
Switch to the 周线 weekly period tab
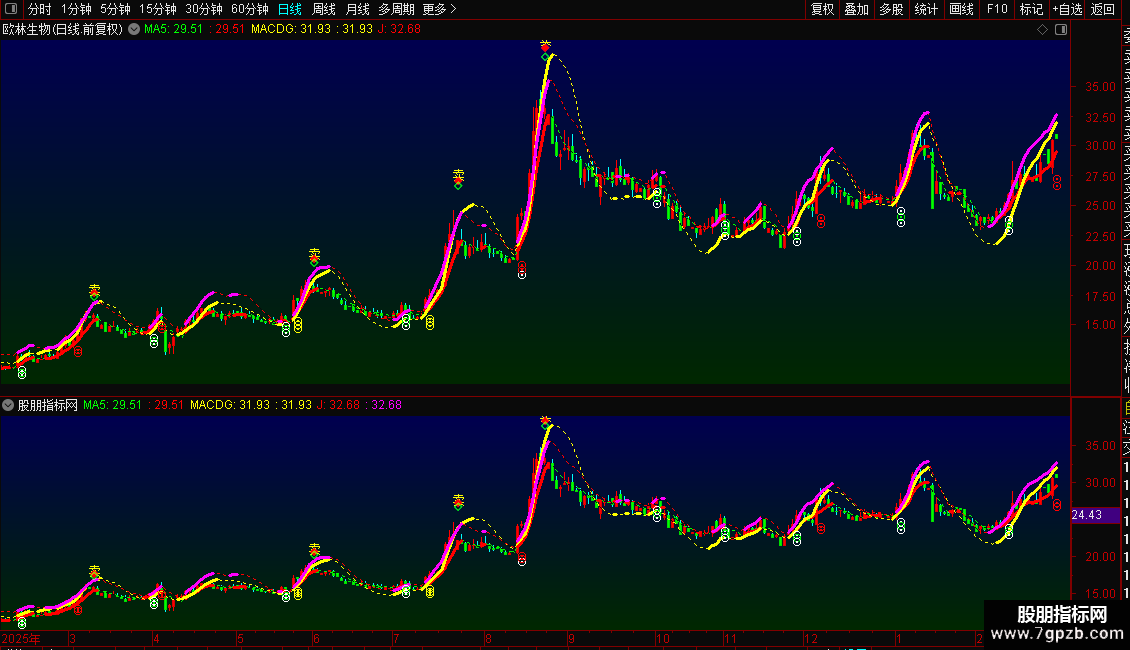pos(324,9)
